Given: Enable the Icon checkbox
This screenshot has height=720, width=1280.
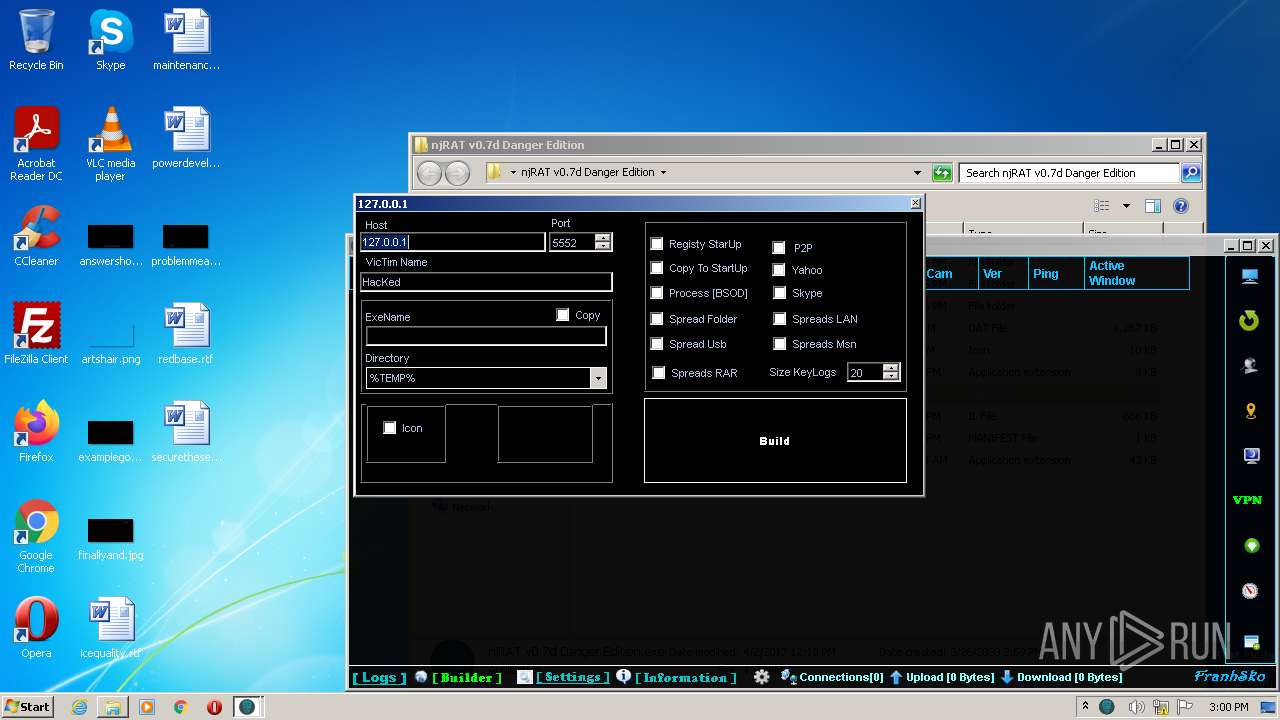Looking at the screenshot, I should coord(390,428).
